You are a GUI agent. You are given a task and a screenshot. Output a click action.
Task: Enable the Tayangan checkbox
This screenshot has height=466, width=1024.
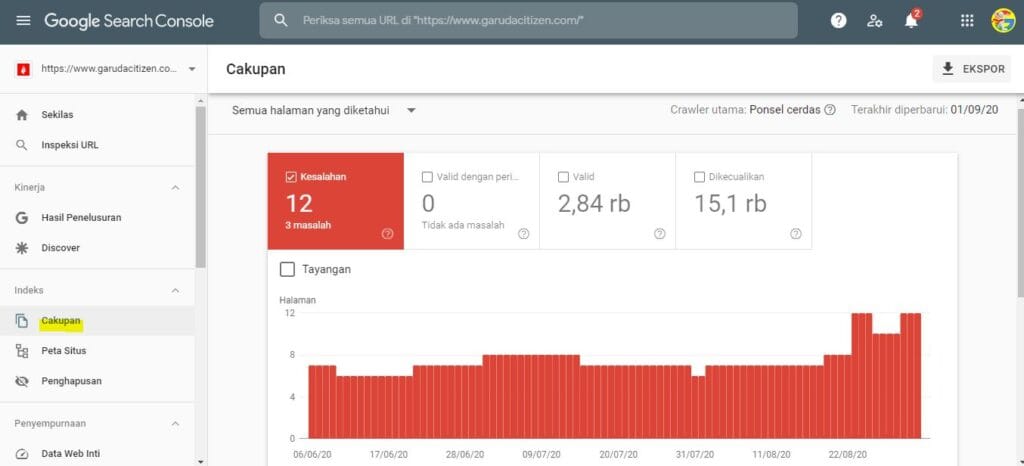click(x=287, y=270)
